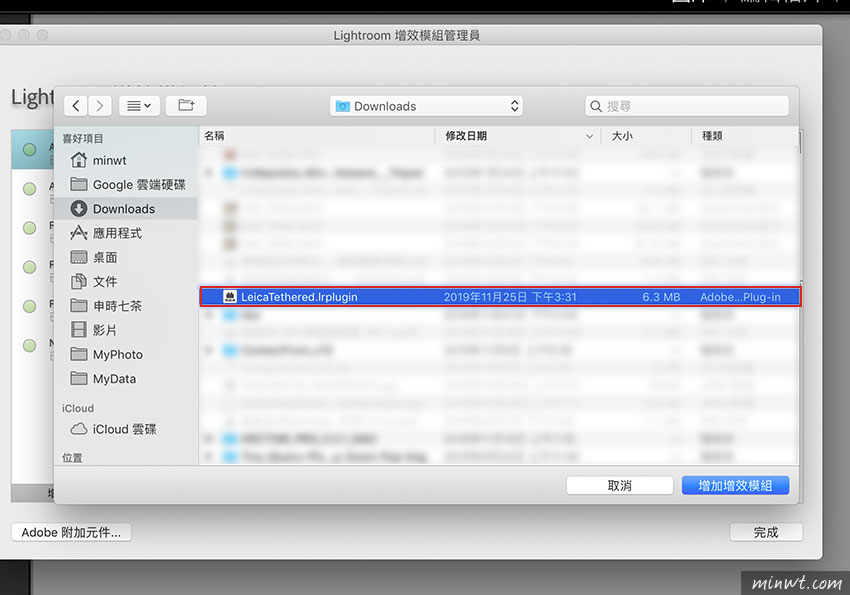Image resolution: width=850 pixels, height=595 pixels.
Task: Click the 2019年11月25日 下午3:31 date cell
Action: [x=510, y=297]
